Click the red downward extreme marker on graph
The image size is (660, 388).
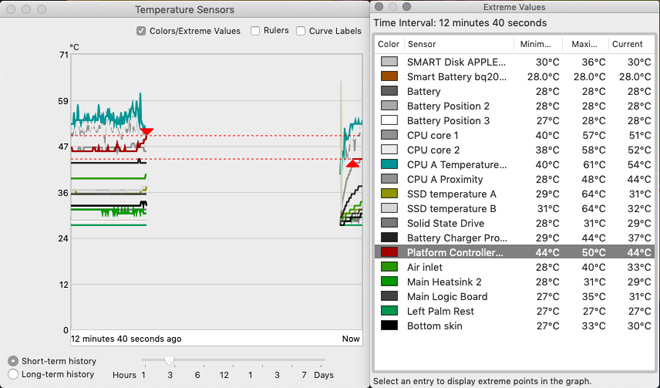(146, 132)
